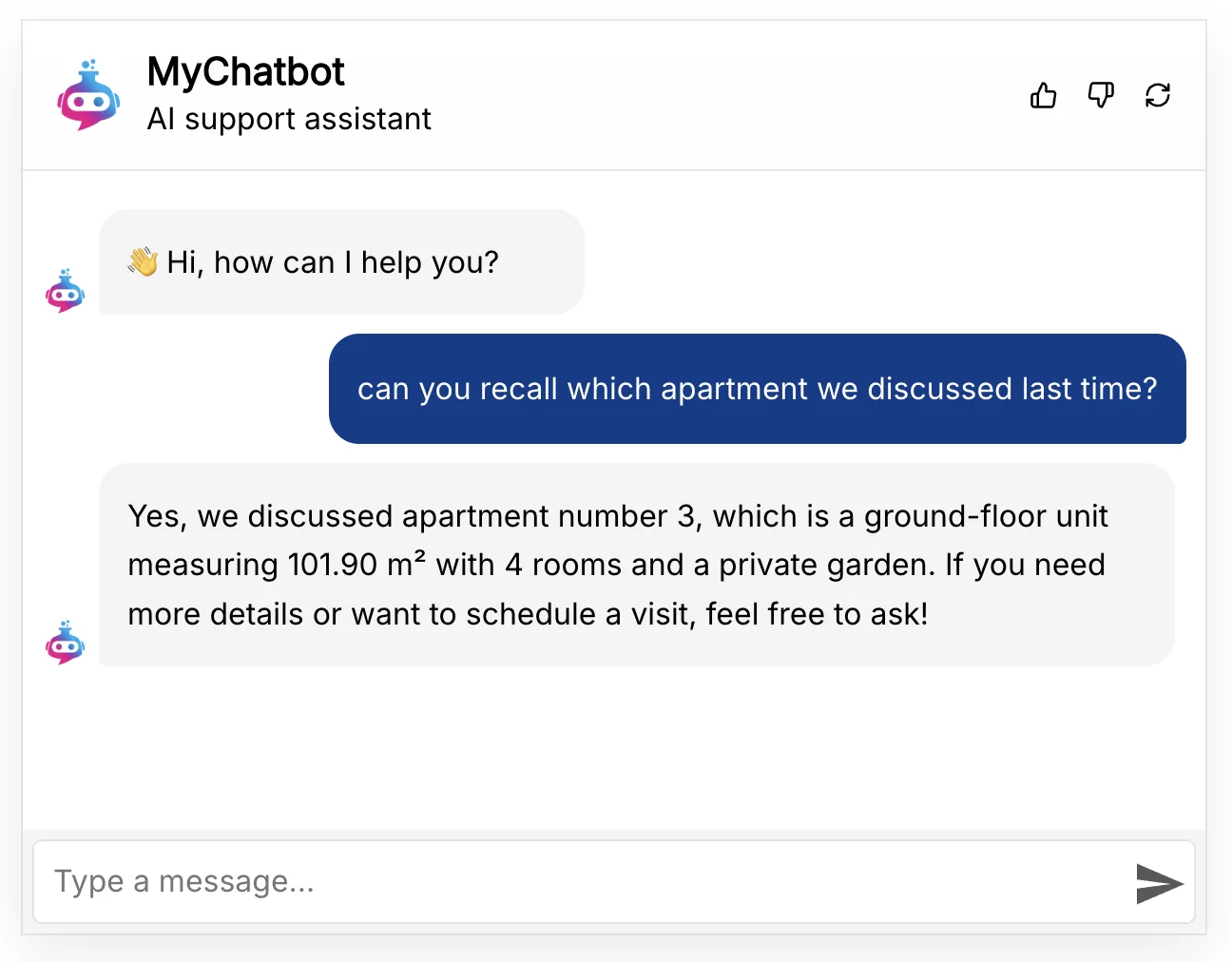The image size is (1232, 962).
Task: Click the greeting message from the bot
Action: tap(341, 261)
